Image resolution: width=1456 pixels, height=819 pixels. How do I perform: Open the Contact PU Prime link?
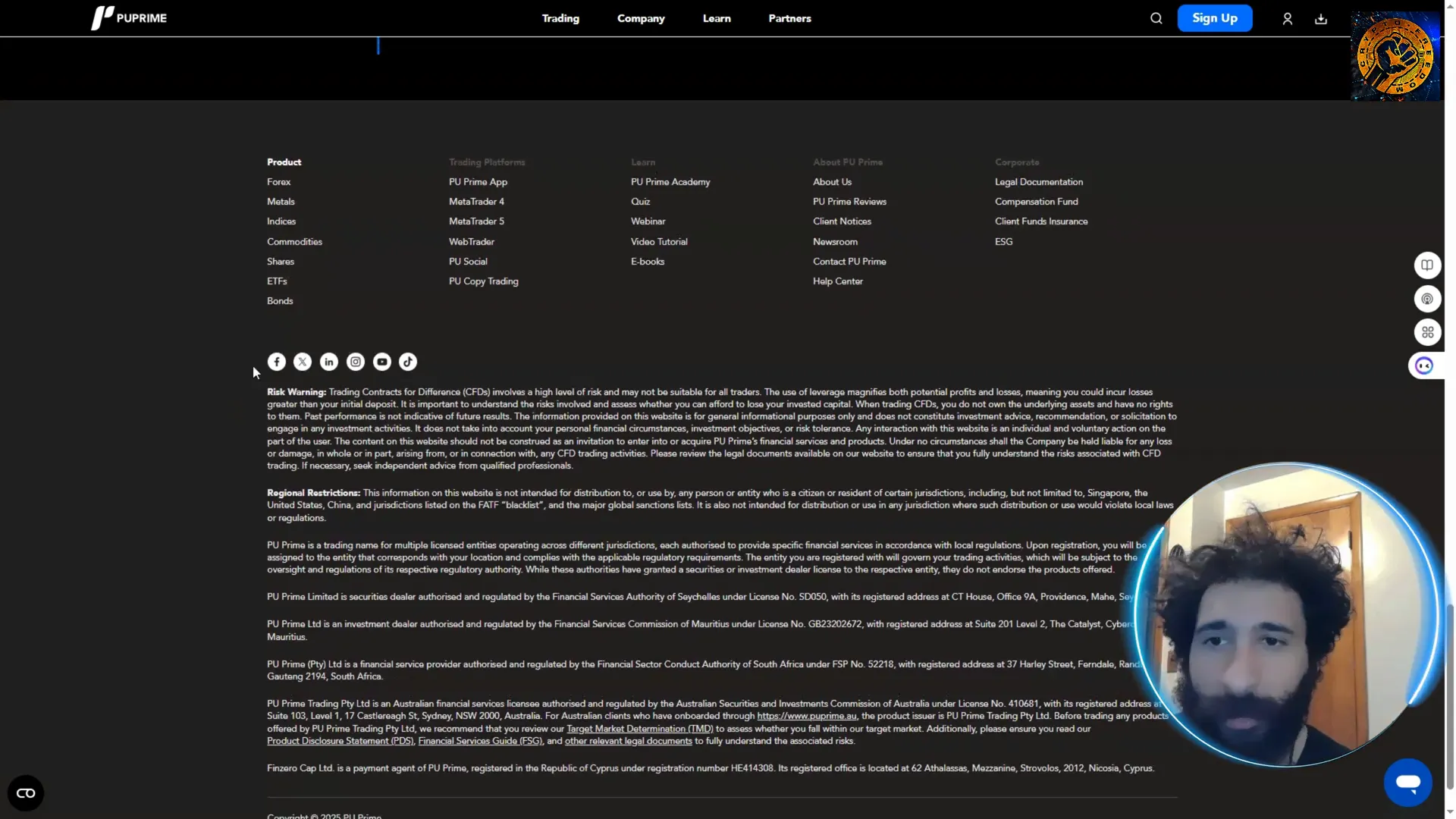(x=849, y=262)
